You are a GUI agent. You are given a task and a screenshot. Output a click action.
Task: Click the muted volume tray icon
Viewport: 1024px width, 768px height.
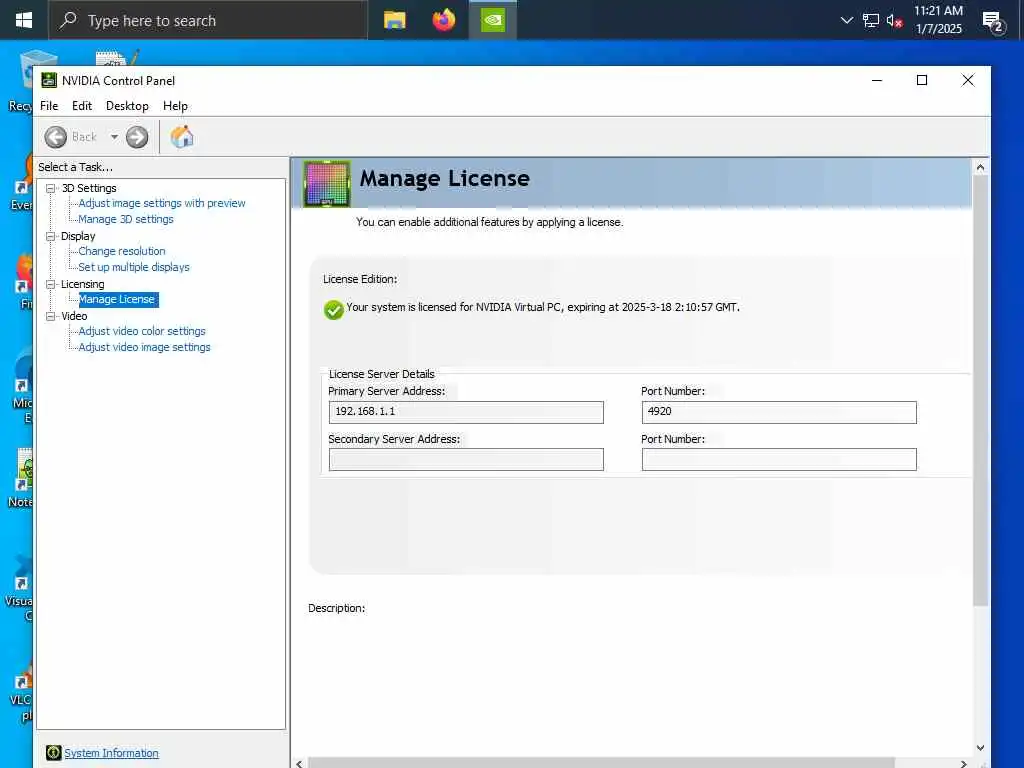894,20
